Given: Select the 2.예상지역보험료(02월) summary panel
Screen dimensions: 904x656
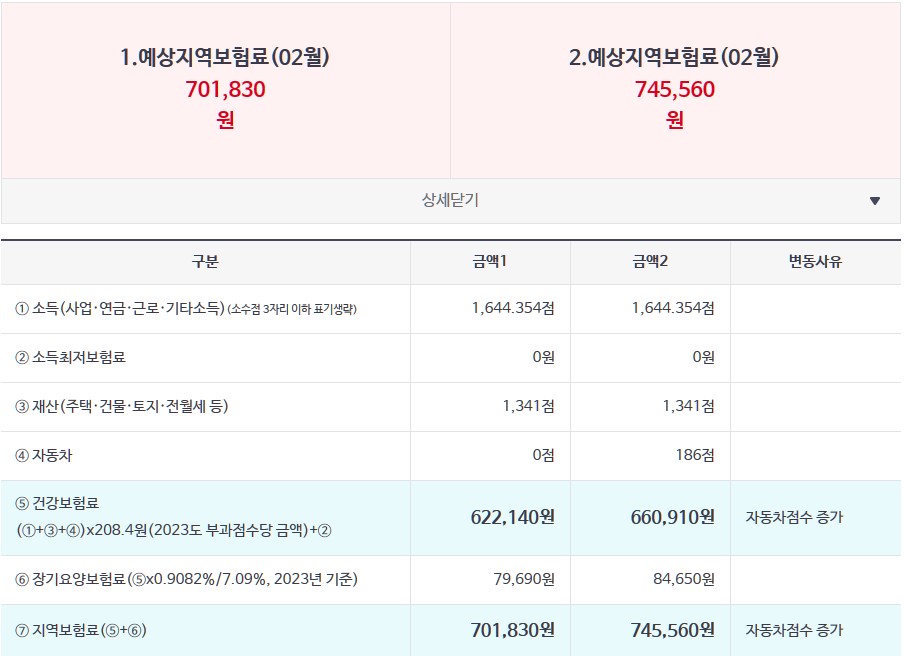Looking at the screenshot, I should click(675, 91).
